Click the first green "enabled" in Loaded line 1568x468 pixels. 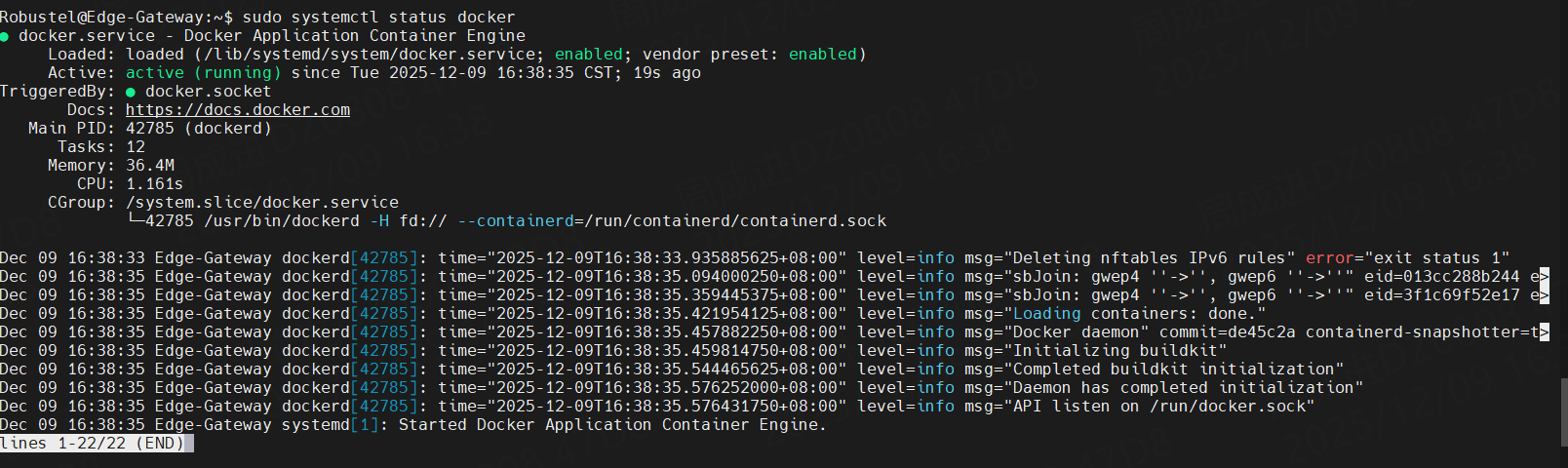coord(588,55)
